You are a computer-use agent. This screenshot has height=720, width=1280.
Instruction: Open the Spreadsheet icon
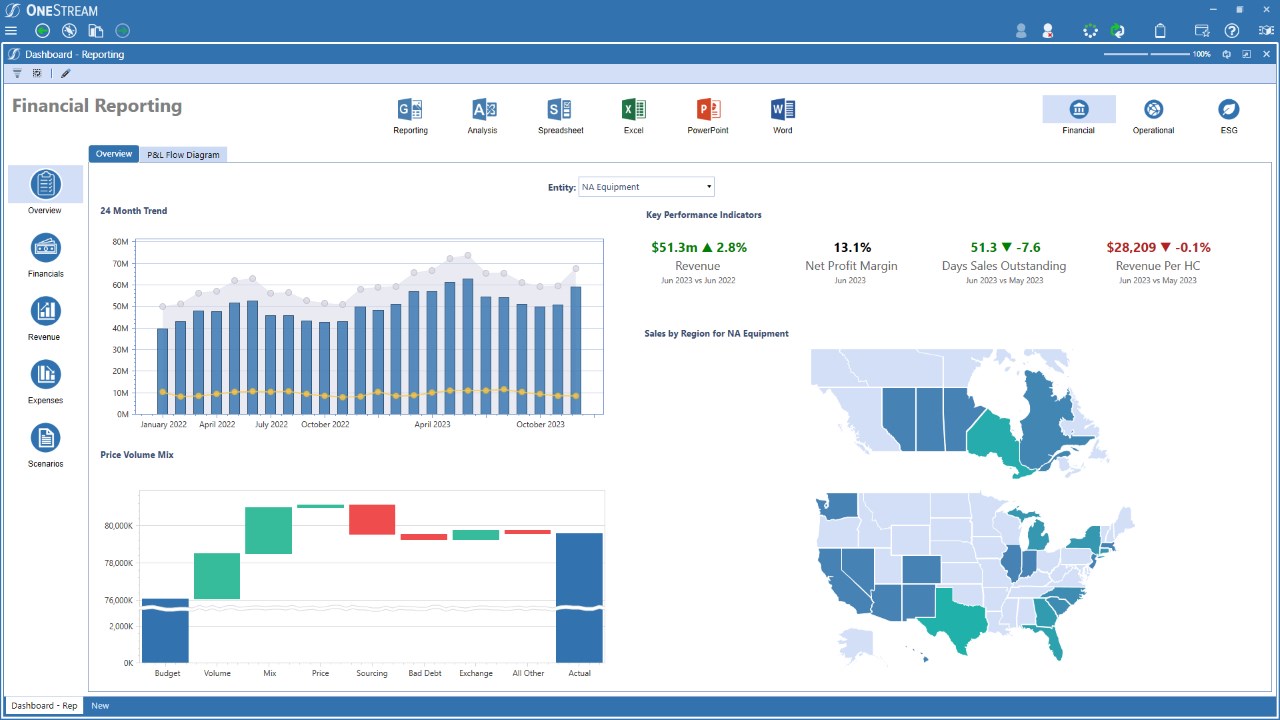(x=560, y=110)
